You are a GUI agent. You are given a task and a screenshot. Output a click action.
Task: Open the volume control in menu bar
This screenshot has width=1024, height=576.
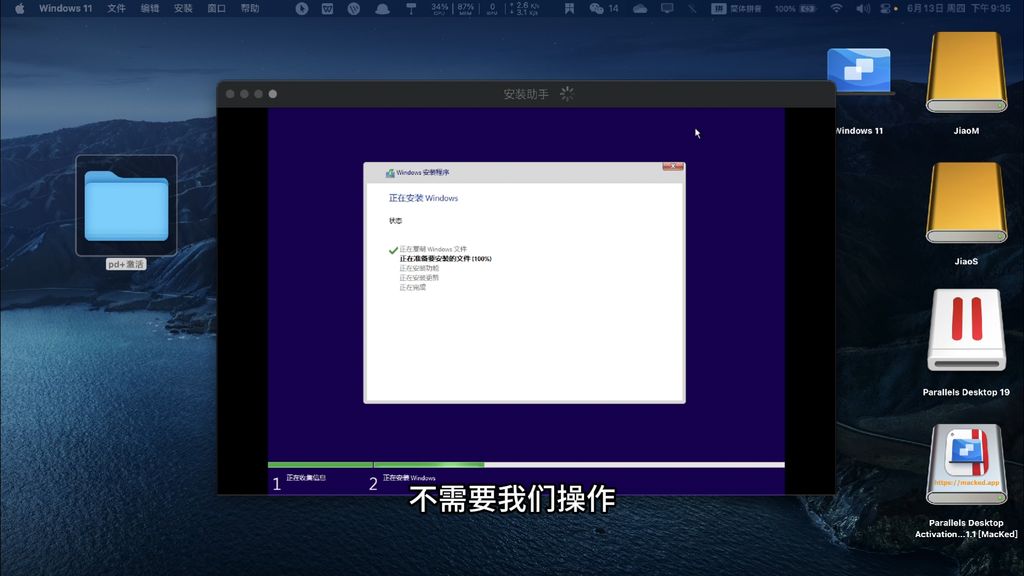863,8
